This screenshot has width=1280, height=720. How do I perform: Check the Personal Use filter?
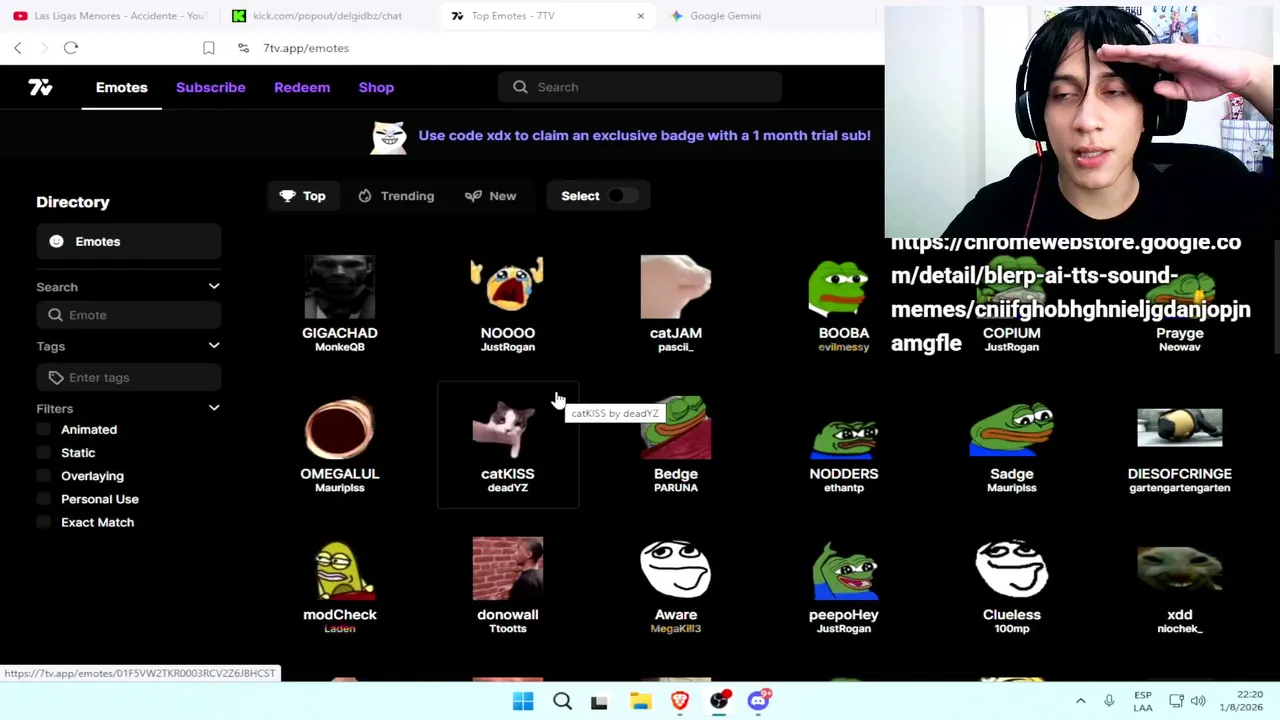44,499
